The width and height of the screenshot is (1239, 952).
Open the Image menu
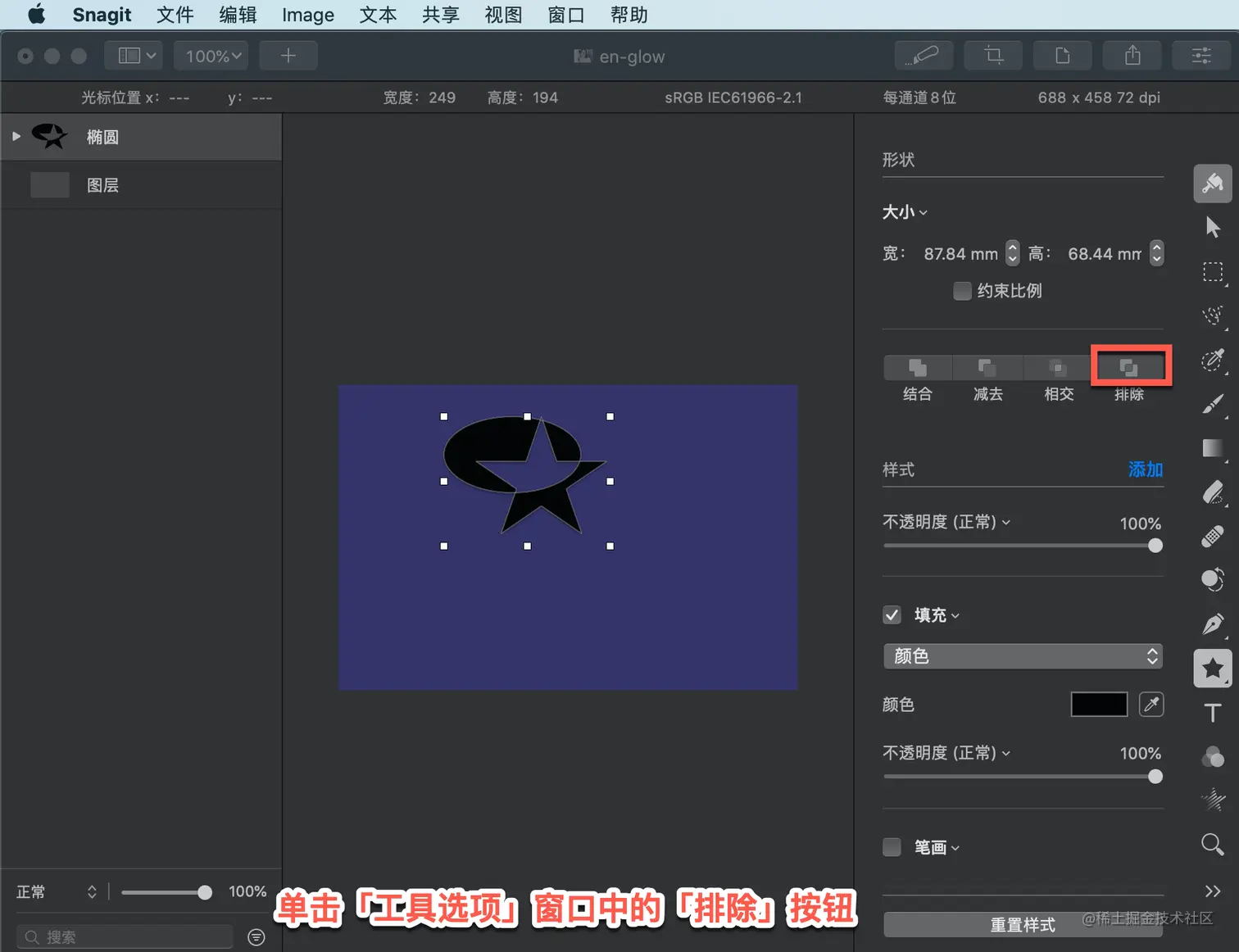tap(308, 15)
